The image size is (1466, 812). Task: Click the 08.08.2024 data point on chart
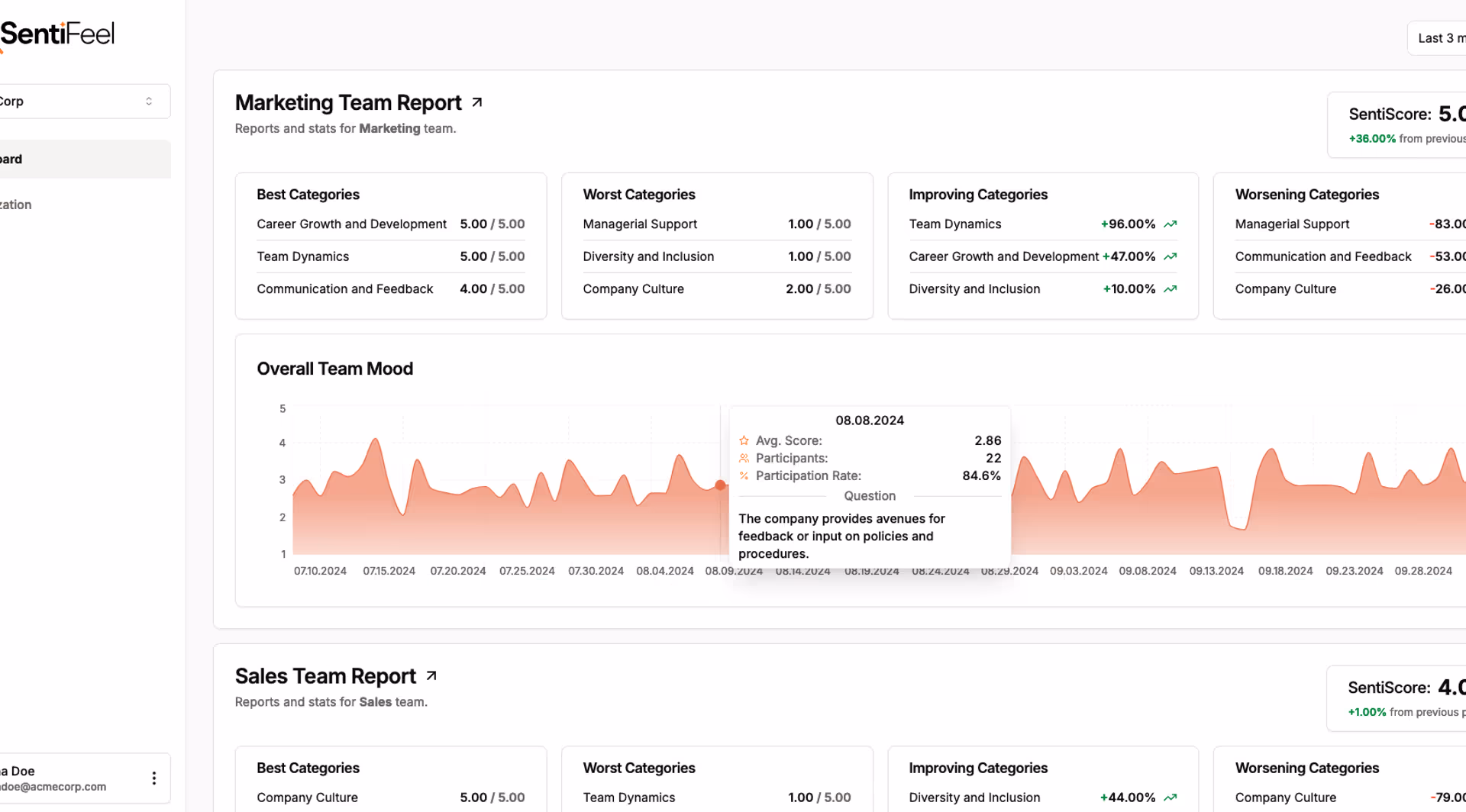720,485
